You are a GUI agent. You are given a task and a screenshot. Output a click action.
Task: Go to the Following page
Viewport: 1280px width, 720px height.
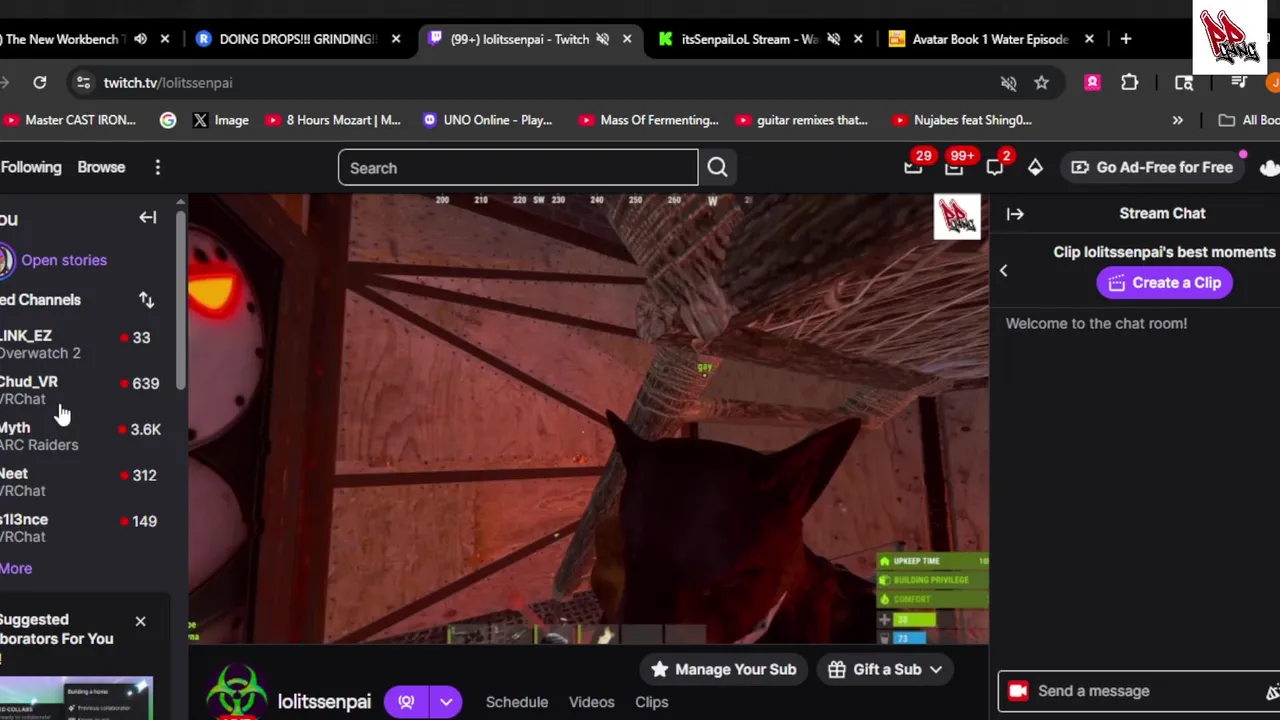[x=30, y=167]
